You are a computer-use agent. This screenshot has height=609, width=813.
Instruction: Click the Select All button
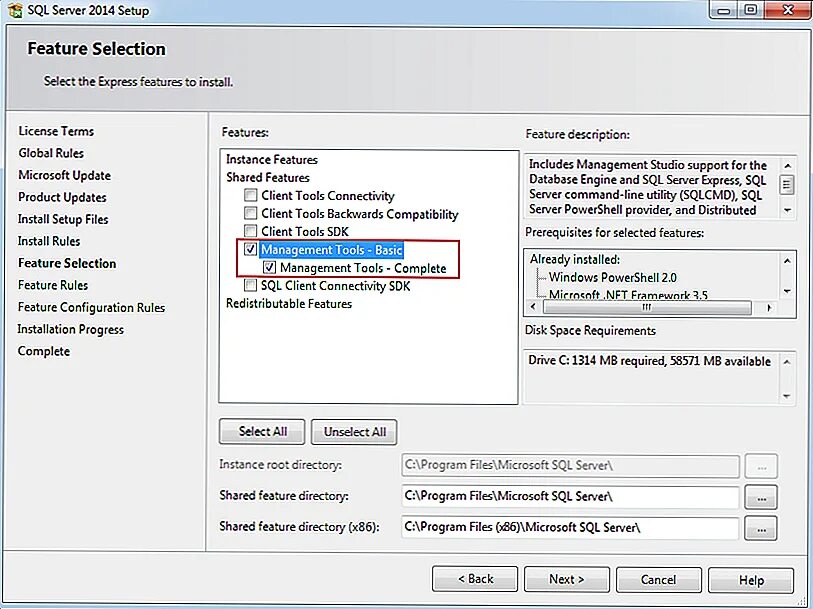[262, 432]
